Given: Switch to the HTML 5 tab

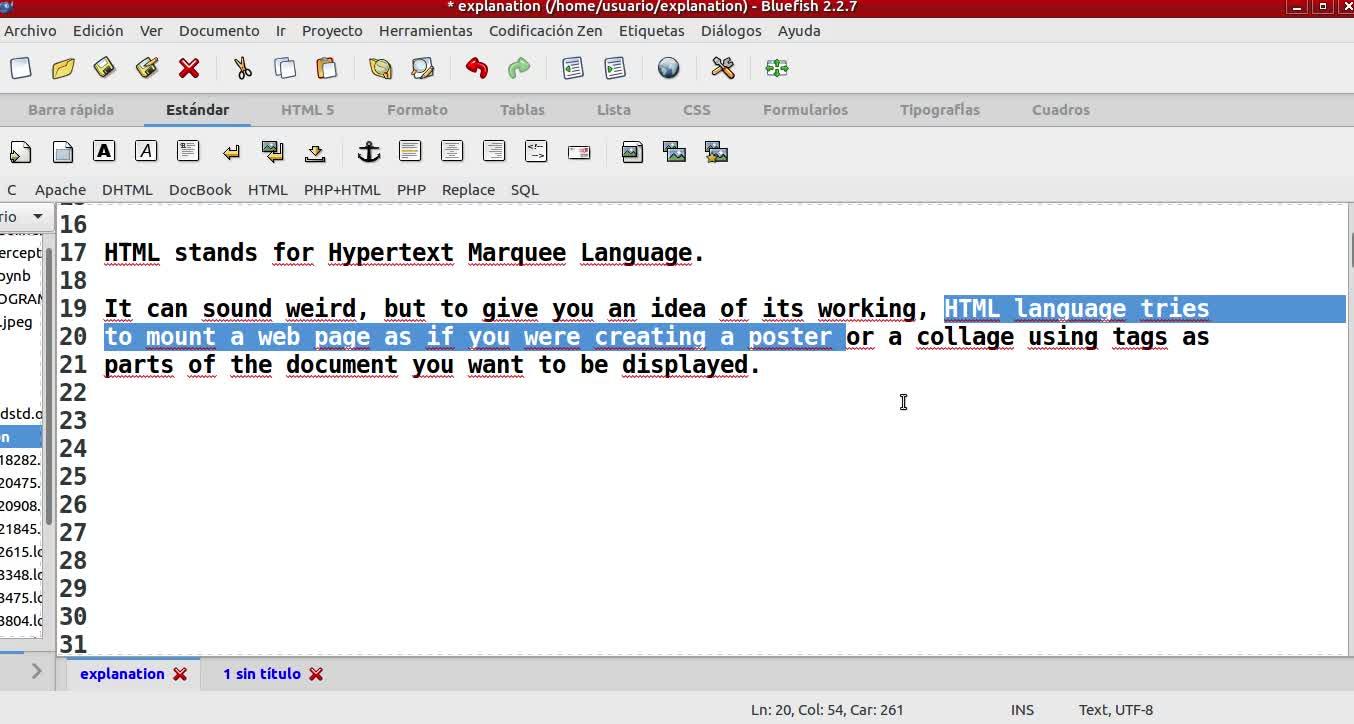Looking at the screenshot, I should pyautogui.click(x=307, y=110).
